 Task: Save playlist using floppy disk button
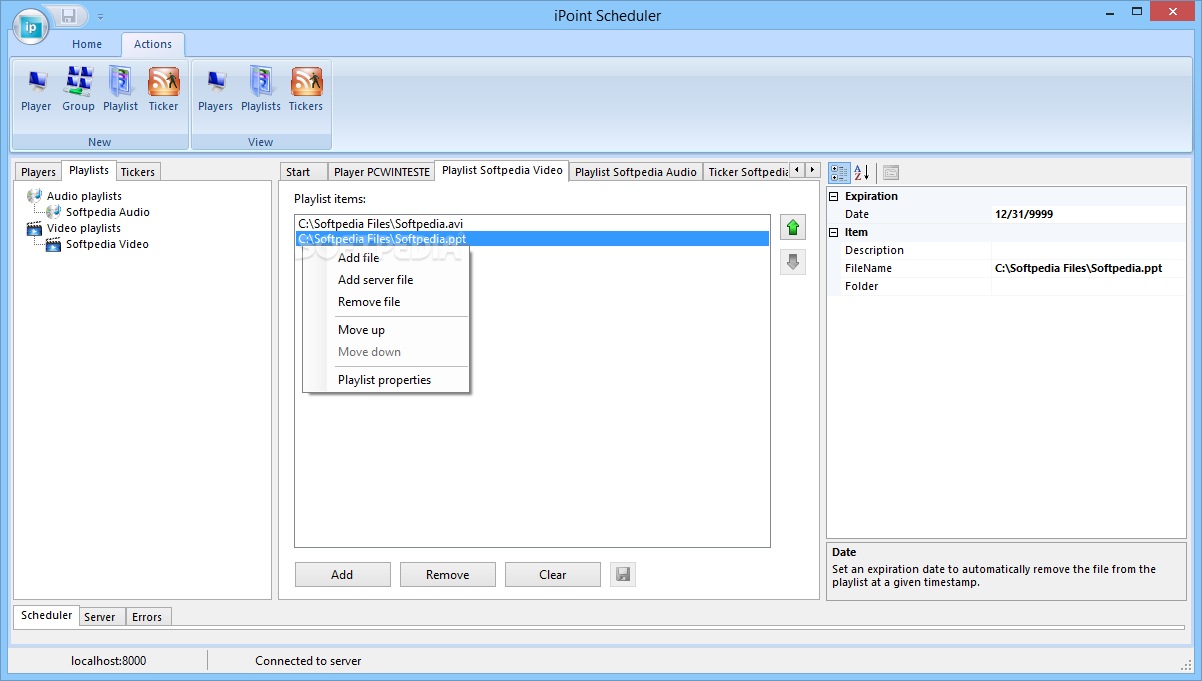click(x=623, y=575)
